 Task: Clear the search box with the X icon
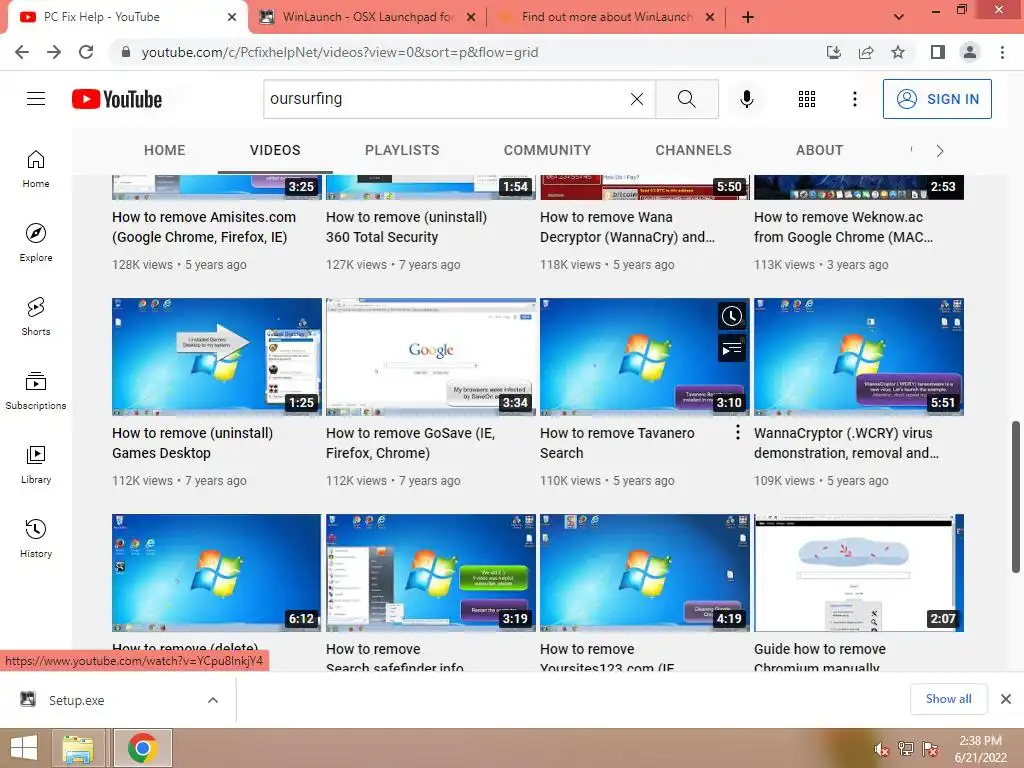[637, 99]
